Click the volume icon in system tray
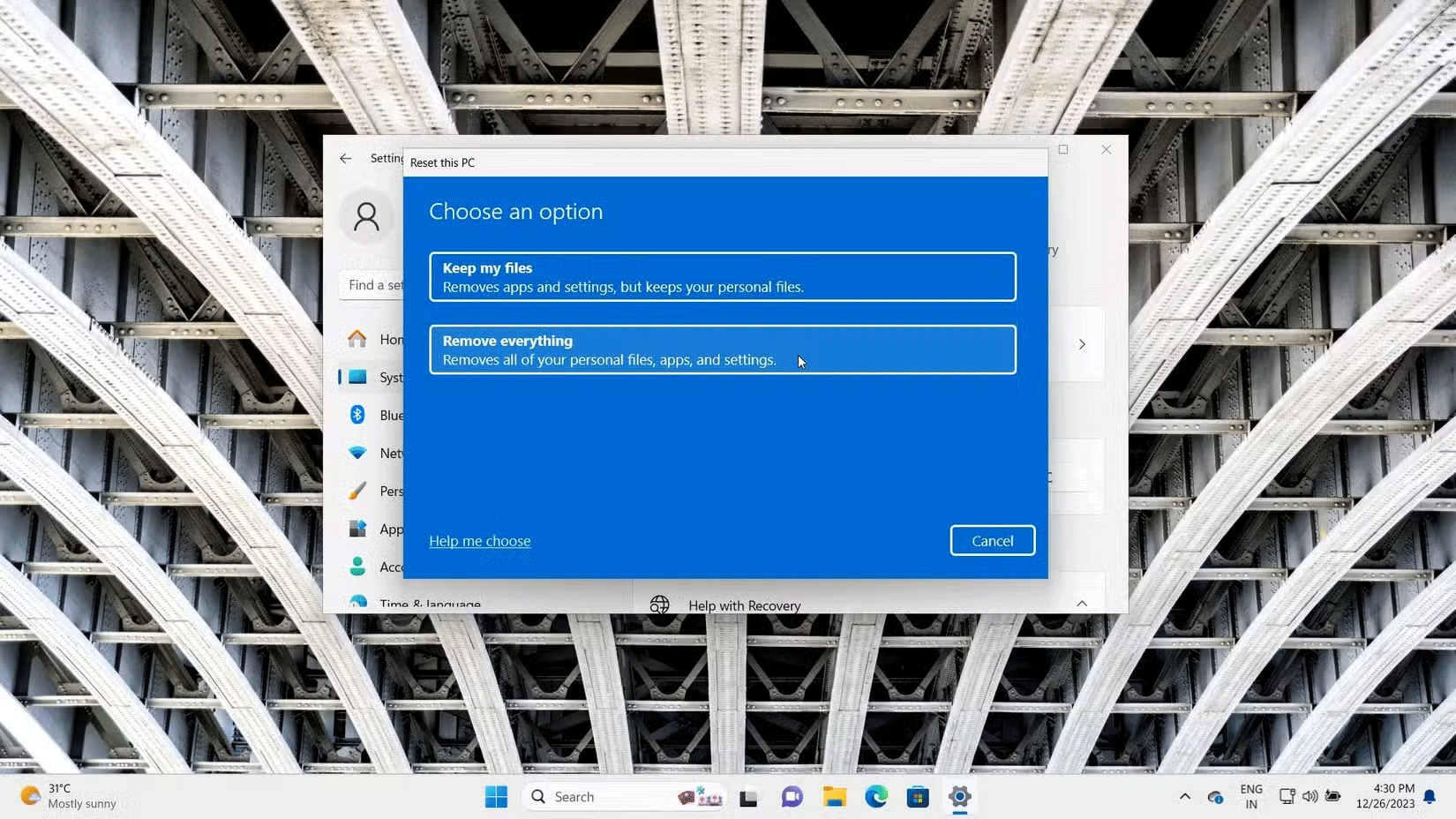 point(1310,796)
